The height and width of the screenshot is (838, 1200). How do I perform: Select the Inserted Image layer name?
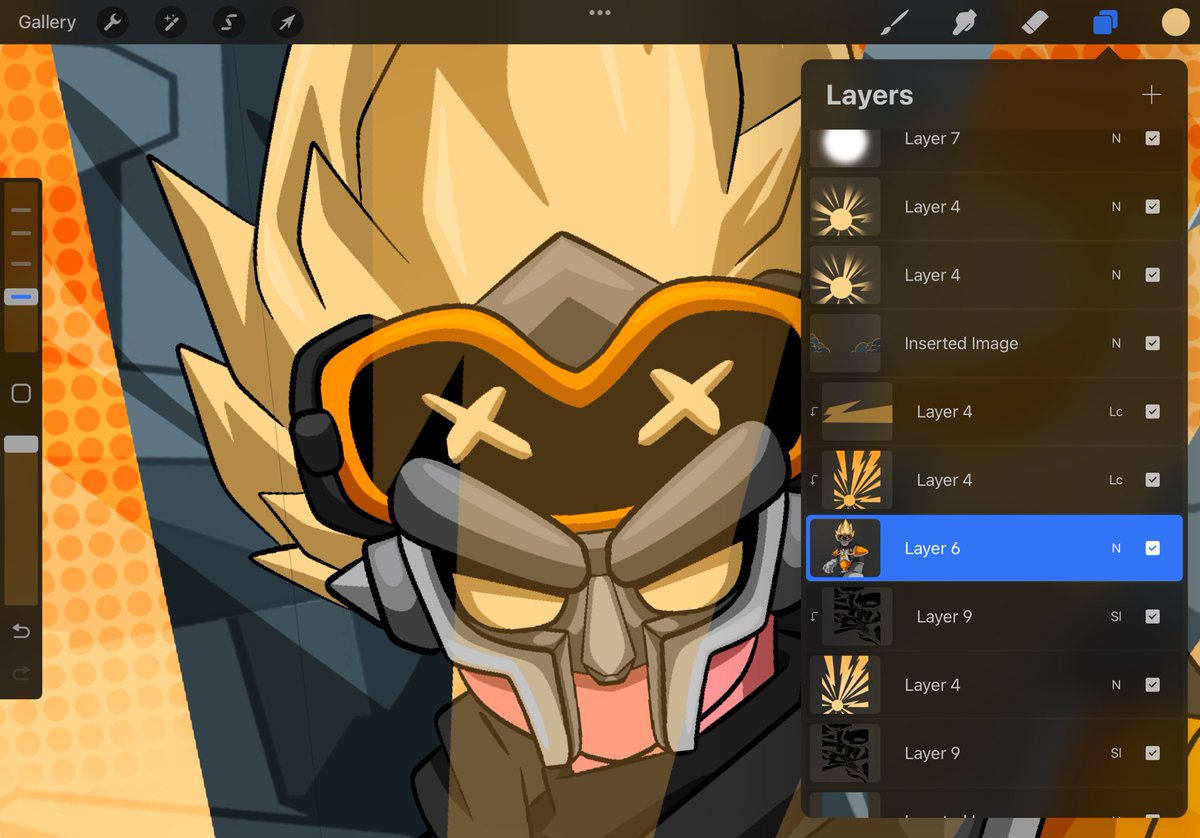tap(961, 343)
